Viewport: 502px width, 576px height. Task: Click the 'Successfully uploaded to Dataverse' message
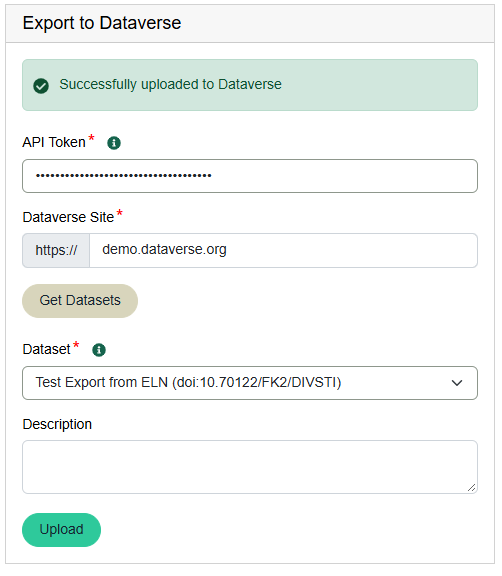point(170,84)
